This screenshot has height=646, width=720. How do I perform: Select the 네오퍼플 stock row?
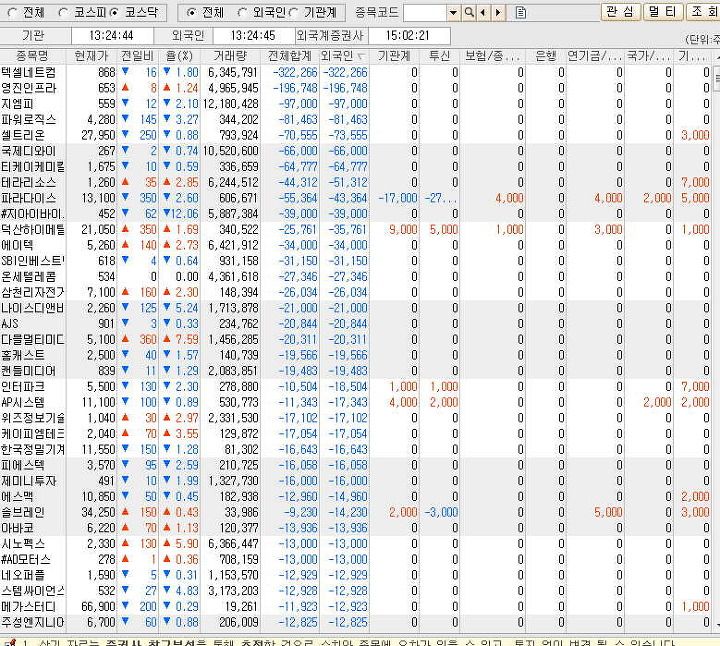(x=355, y=575)
